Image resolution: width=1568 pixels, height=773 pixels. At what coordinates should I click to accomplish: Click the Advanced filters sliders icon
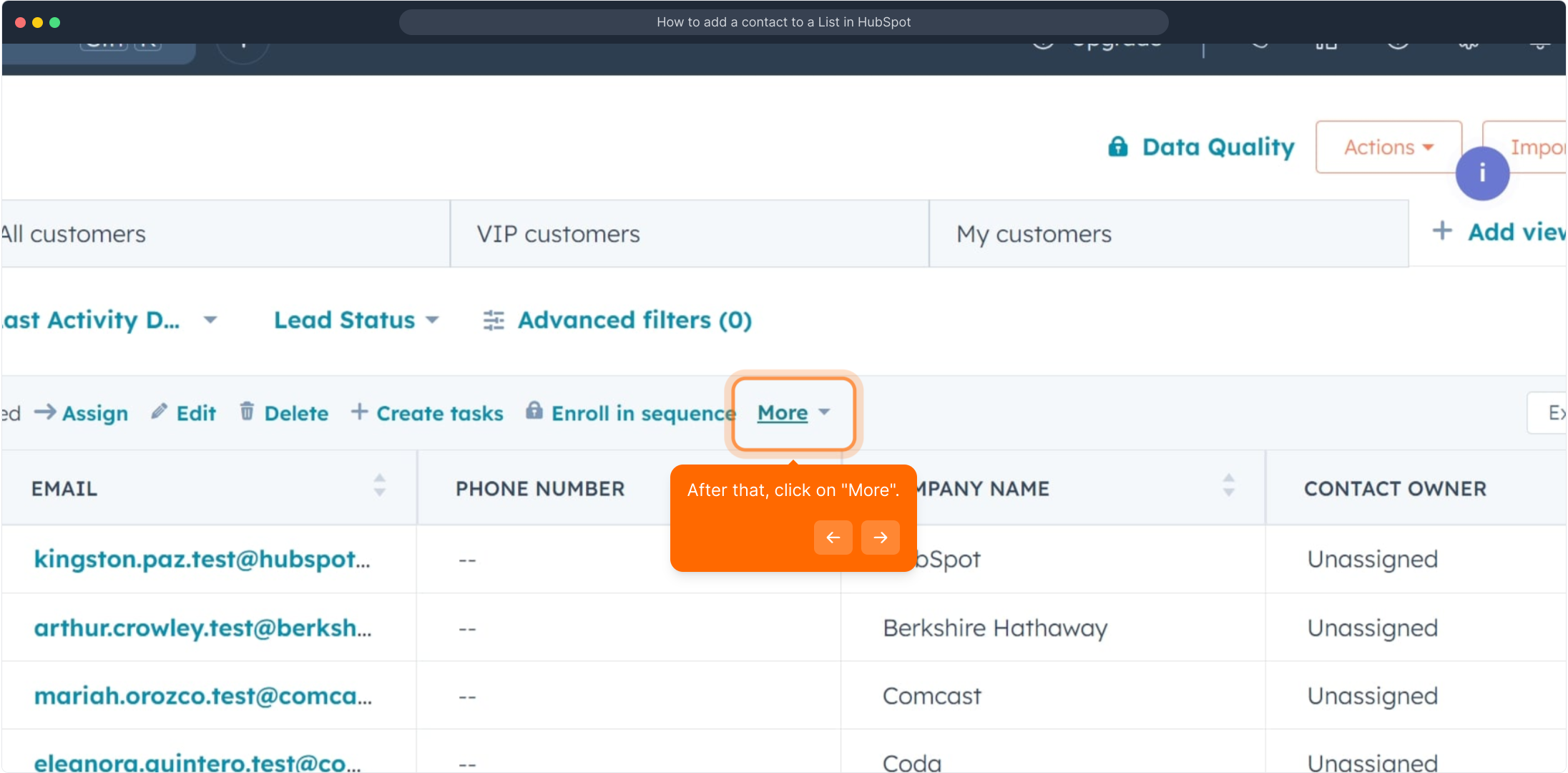pyautogui.click(x=494, y=320)
